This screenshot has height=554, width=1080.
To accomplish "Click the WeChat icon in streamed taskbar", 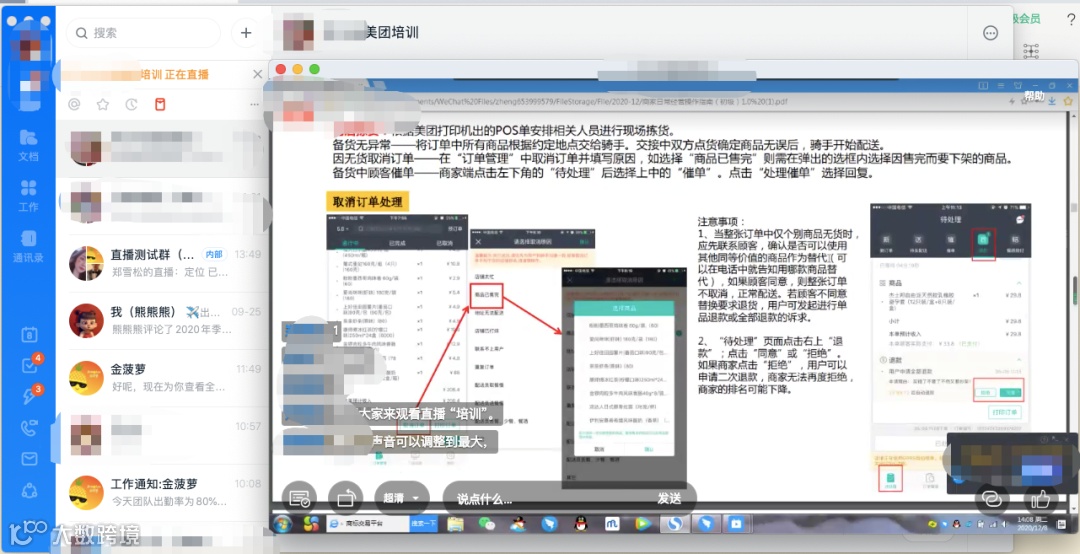I will coord(487,524).
